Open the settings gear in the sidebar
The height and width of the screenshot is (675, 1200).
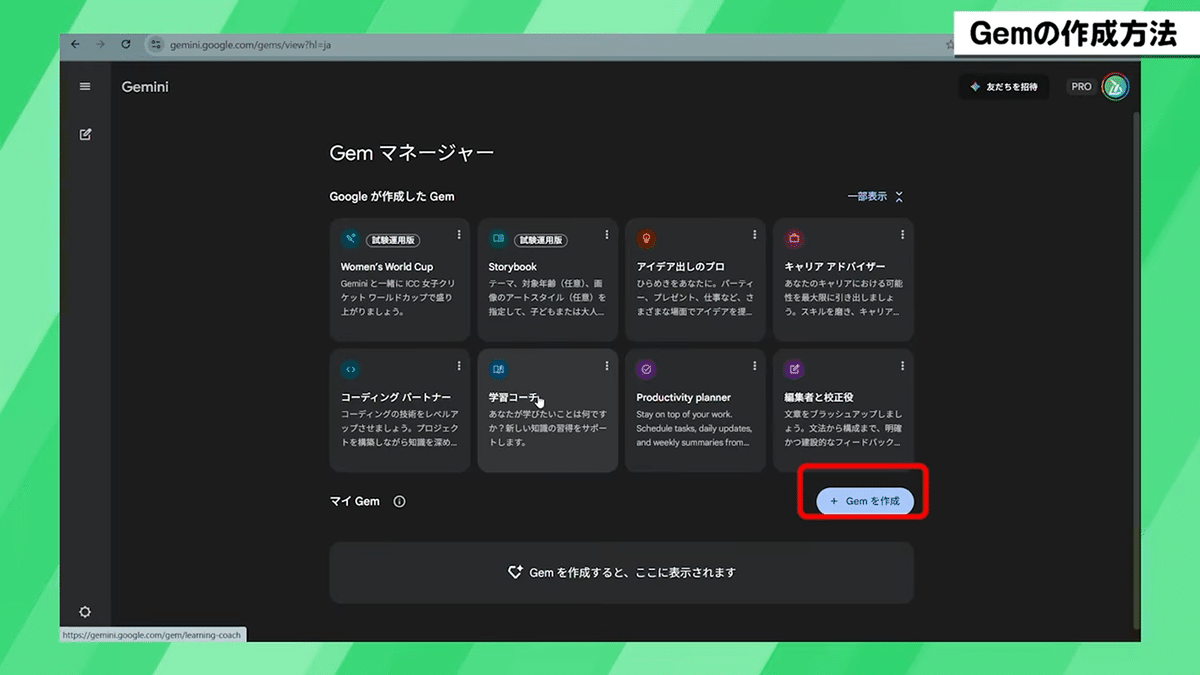85,611
